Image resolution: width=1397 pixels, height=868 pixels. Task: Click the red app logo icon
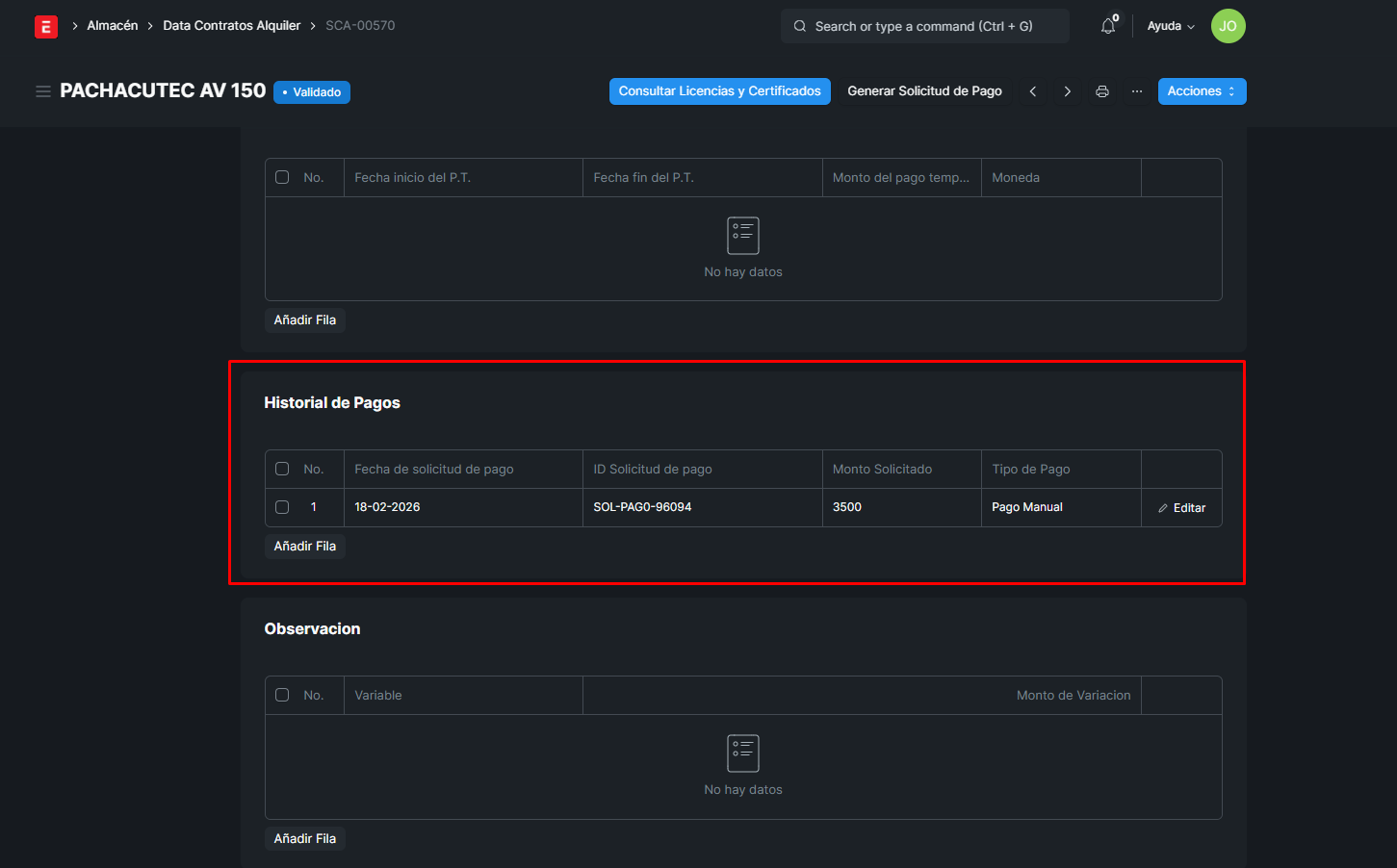point(45,27)
